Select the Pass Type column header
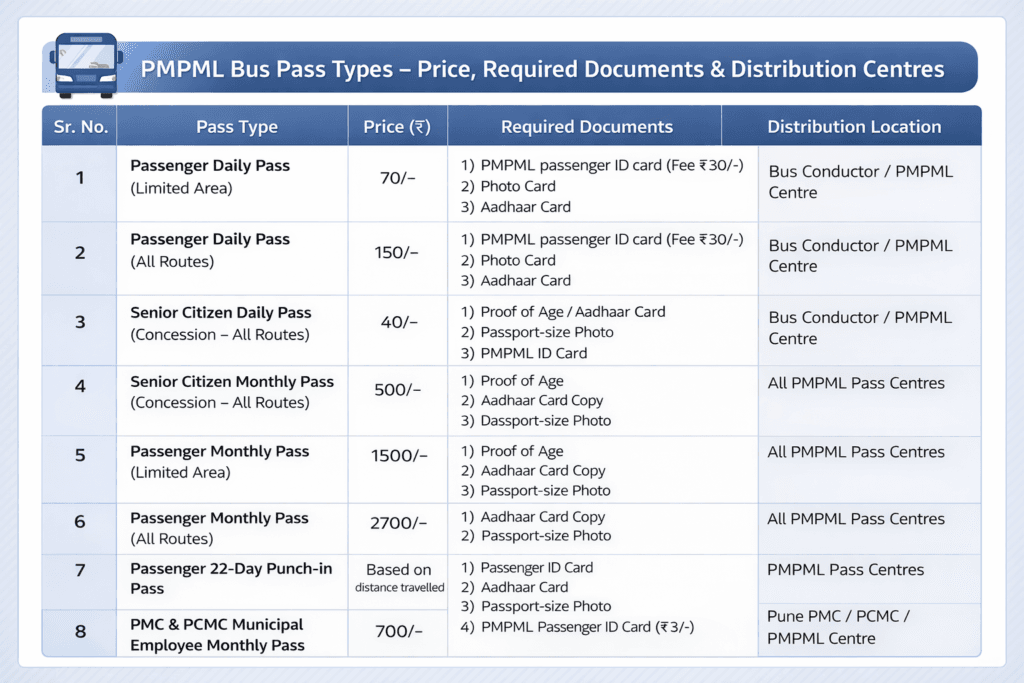The width and height of the screenshot is (1024, 683). pos(236,126)
